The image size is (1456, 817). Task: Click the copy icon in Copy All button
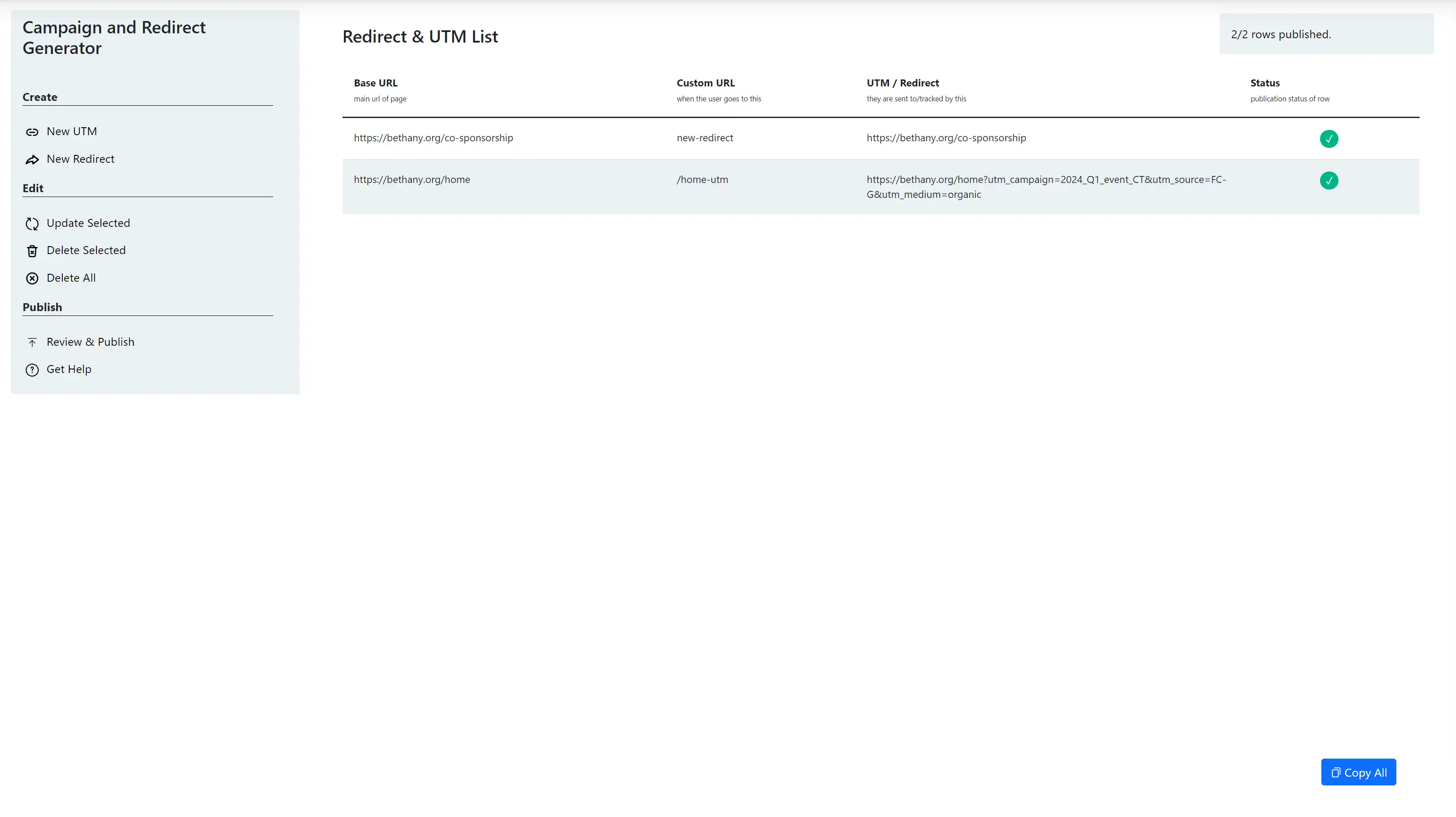tap(1335, 772)
